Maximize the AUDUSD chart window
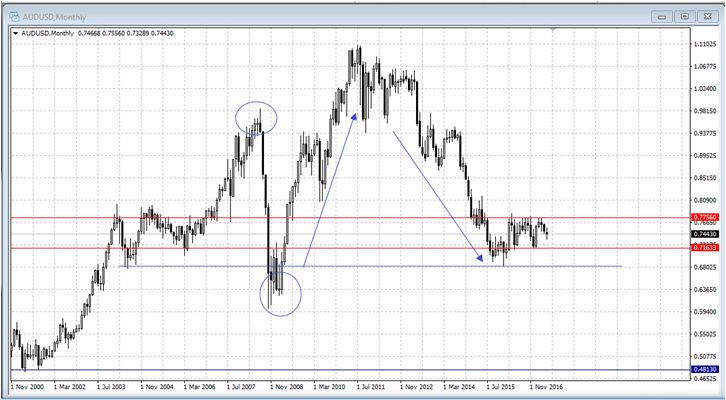The image size is (726, 400). coord(684,16)
